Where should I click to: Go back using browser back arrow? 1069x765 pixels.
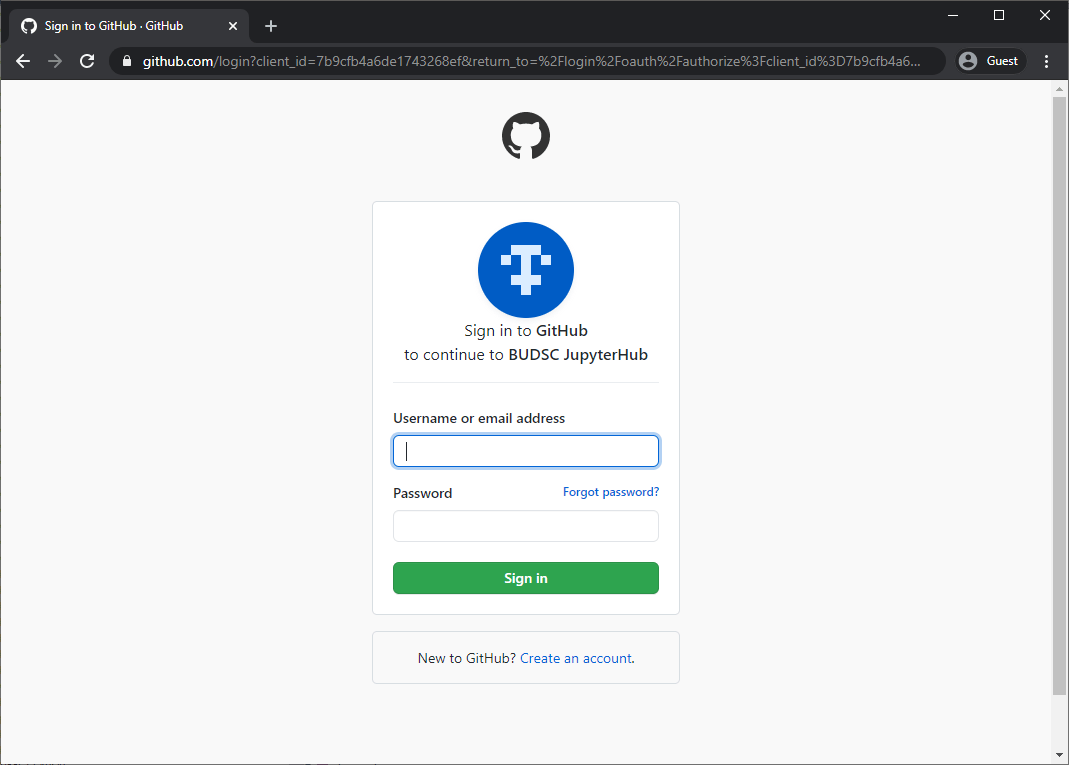(x=23, y=61)
